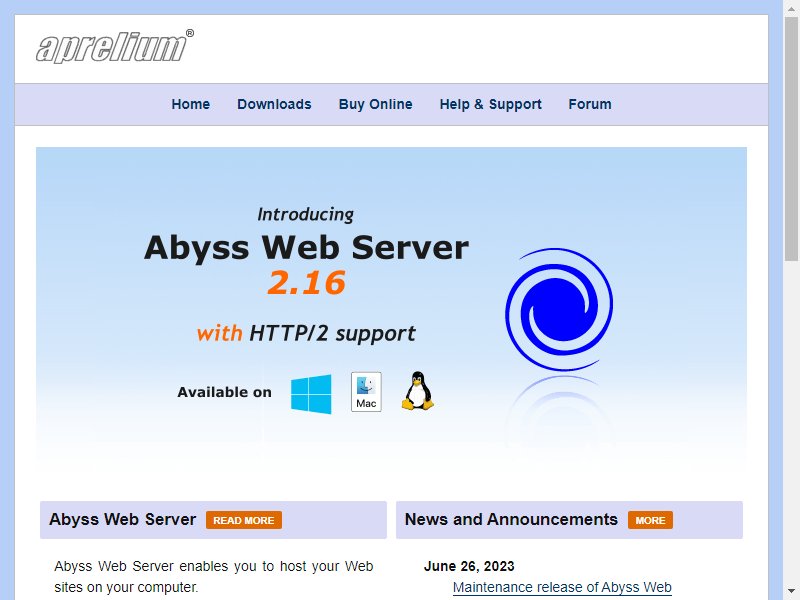Open the Buy Online page
Screen dimensions: 800x600
coord(376,104)
